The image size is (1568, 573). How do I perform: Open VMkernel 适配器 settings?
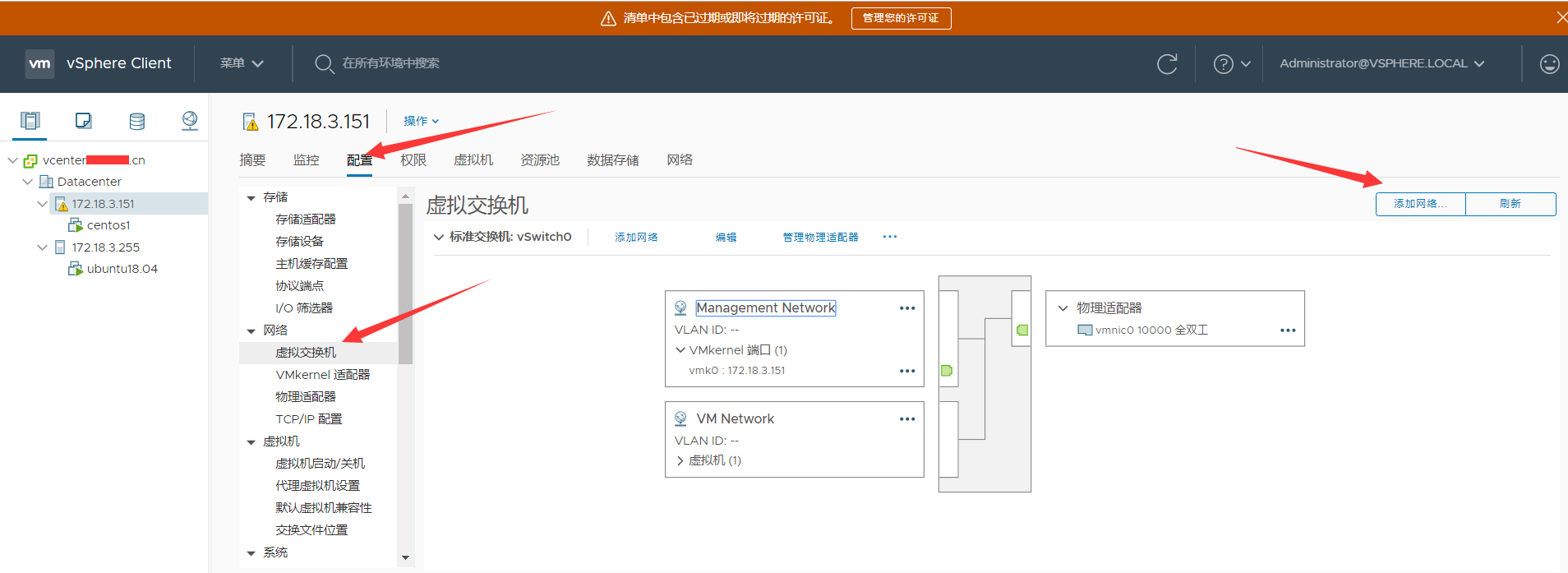(323, 374)
